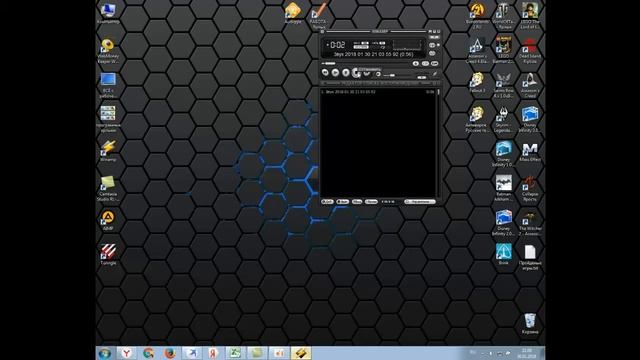Open the Skyrim Legendary shortcut

pyautogui.click(x=503, y=119)
